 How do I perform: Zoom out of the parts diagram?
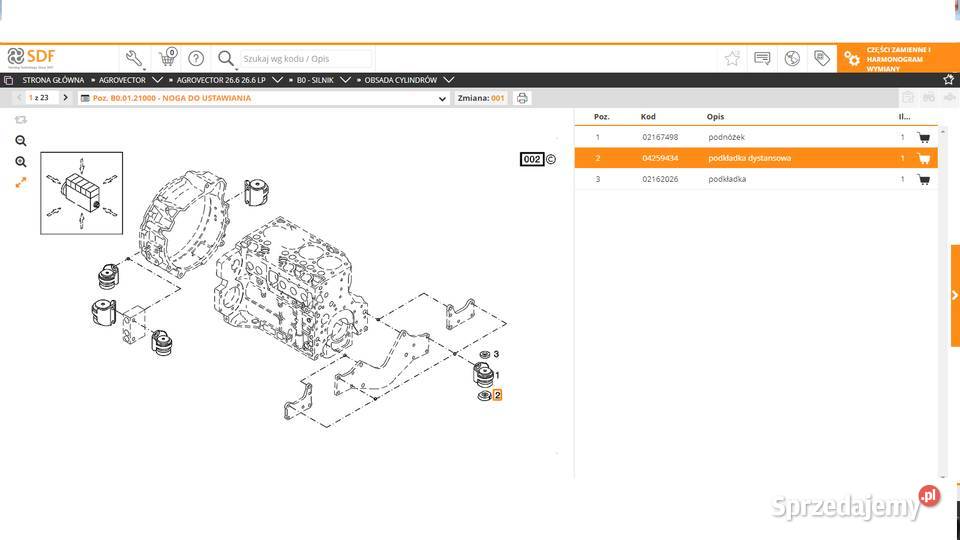click(21, 141)
